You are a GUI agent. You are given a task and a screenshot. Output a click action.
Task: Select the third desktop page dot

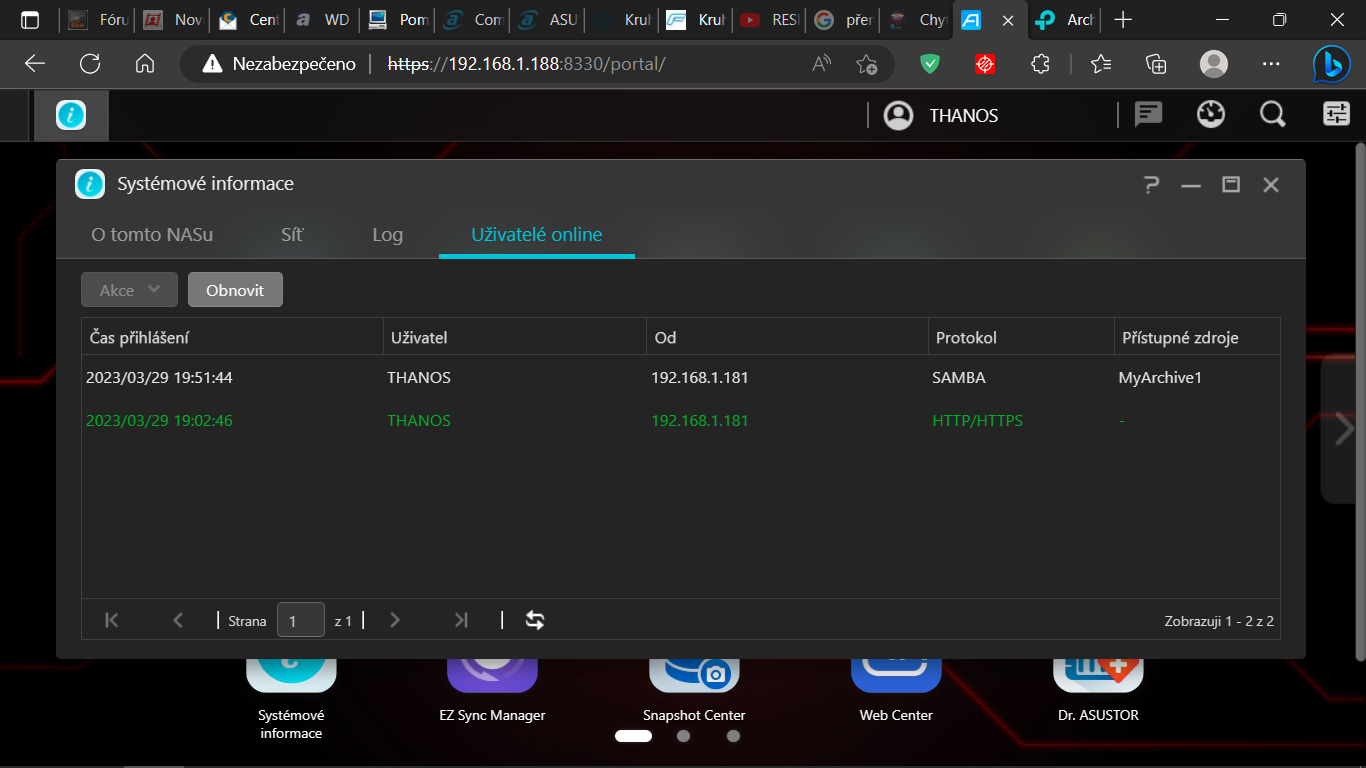733,736
